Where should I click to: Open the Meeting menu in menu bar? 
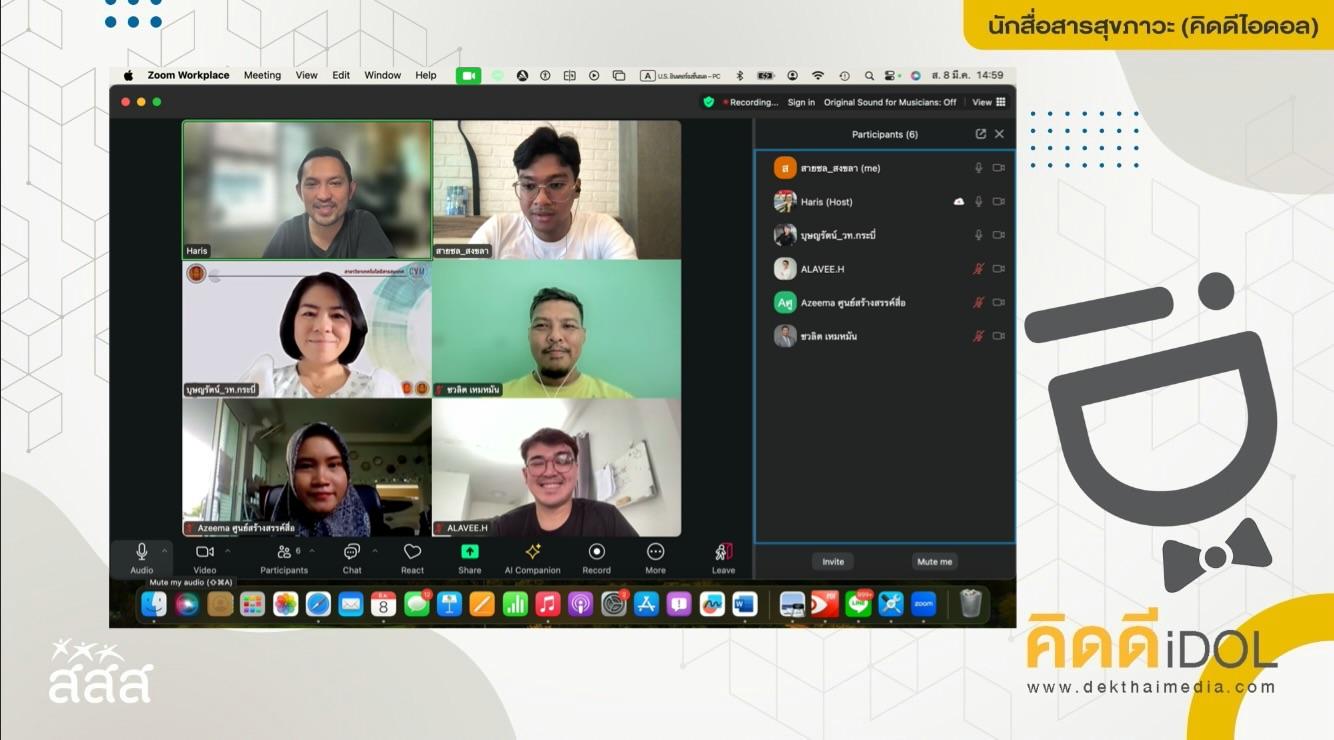262,75
